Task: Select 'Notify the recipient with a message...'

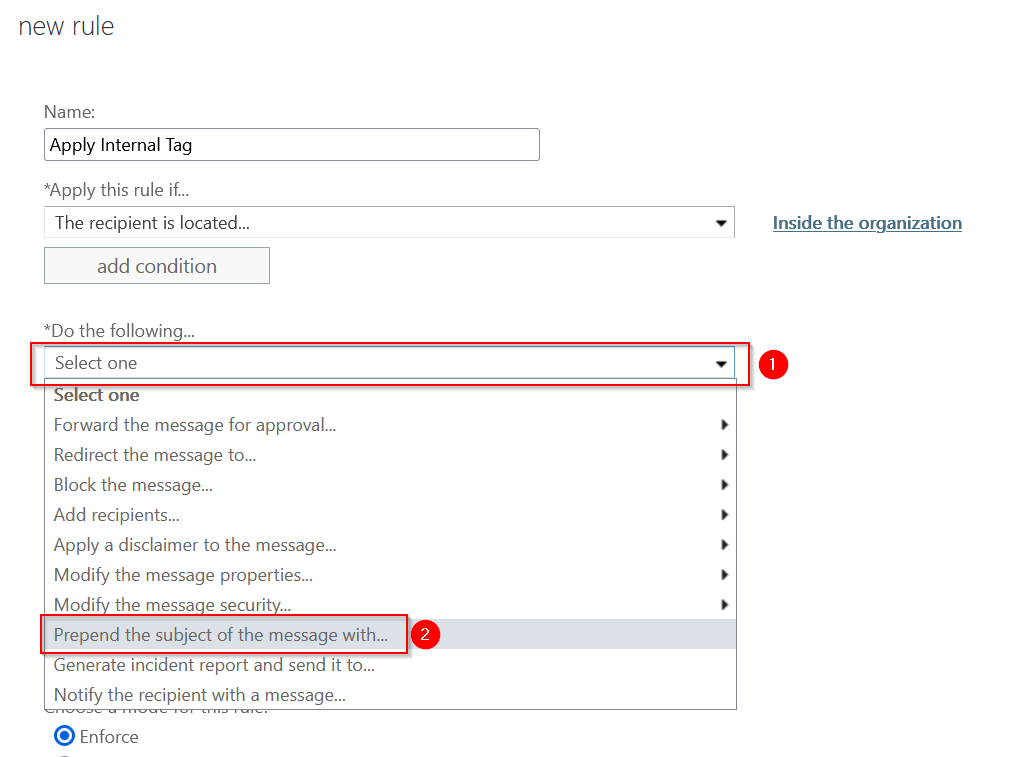Action: 200,695
